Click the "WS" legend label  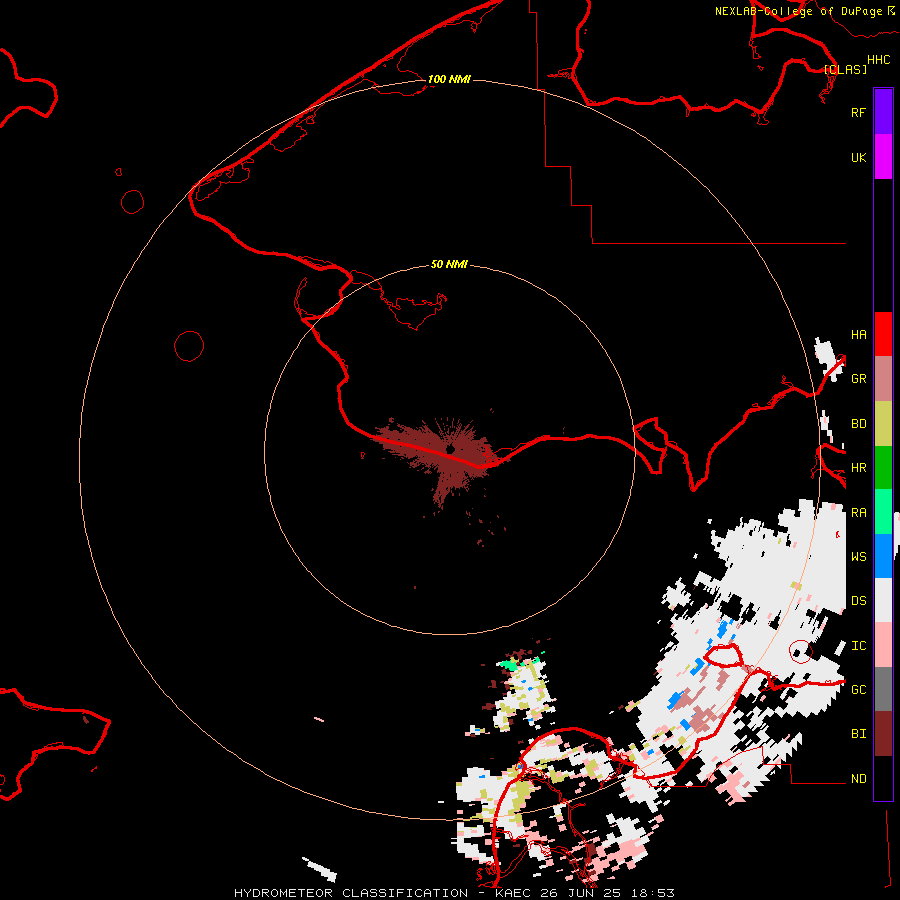click(858, 557)
